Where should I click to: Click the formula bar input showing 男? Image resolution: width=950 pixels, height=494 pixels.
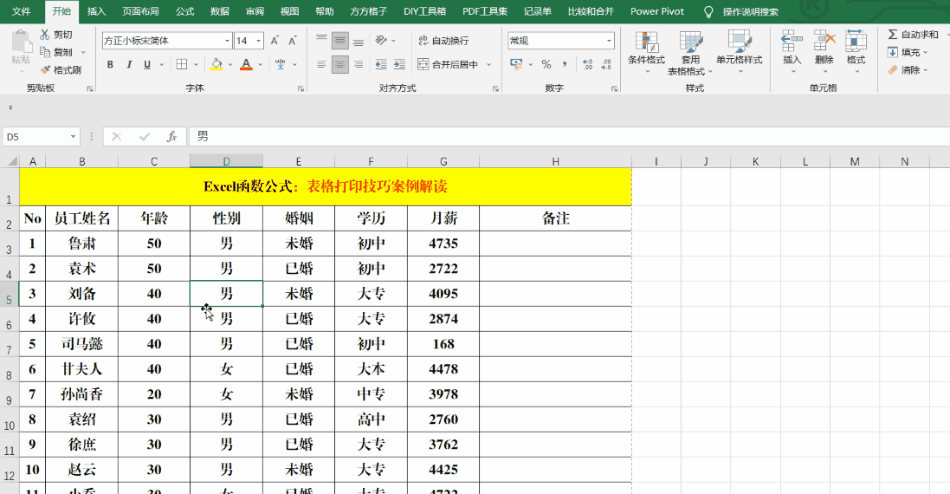(570, 137)
